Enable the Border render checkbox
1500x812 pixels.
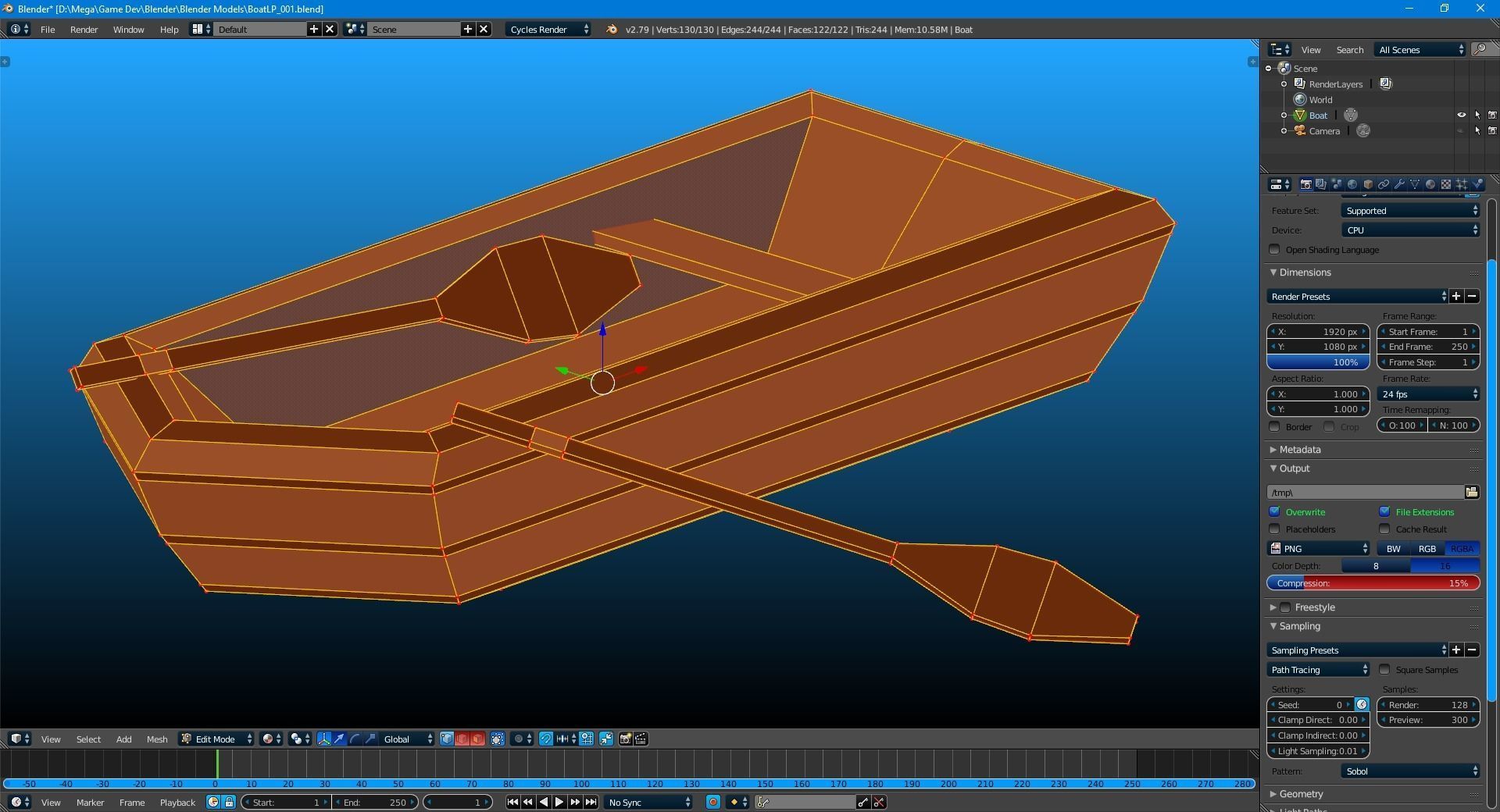[1275, 427]
